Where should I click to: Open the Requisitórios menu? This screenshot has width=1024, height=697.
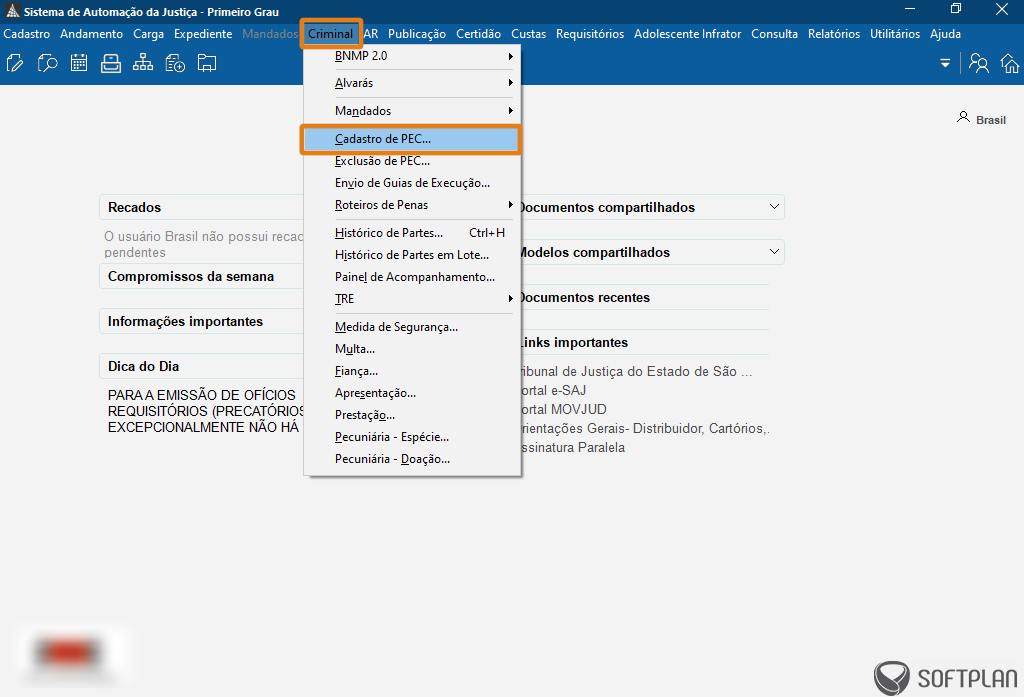pyautogui.click(x=590, y=34)
